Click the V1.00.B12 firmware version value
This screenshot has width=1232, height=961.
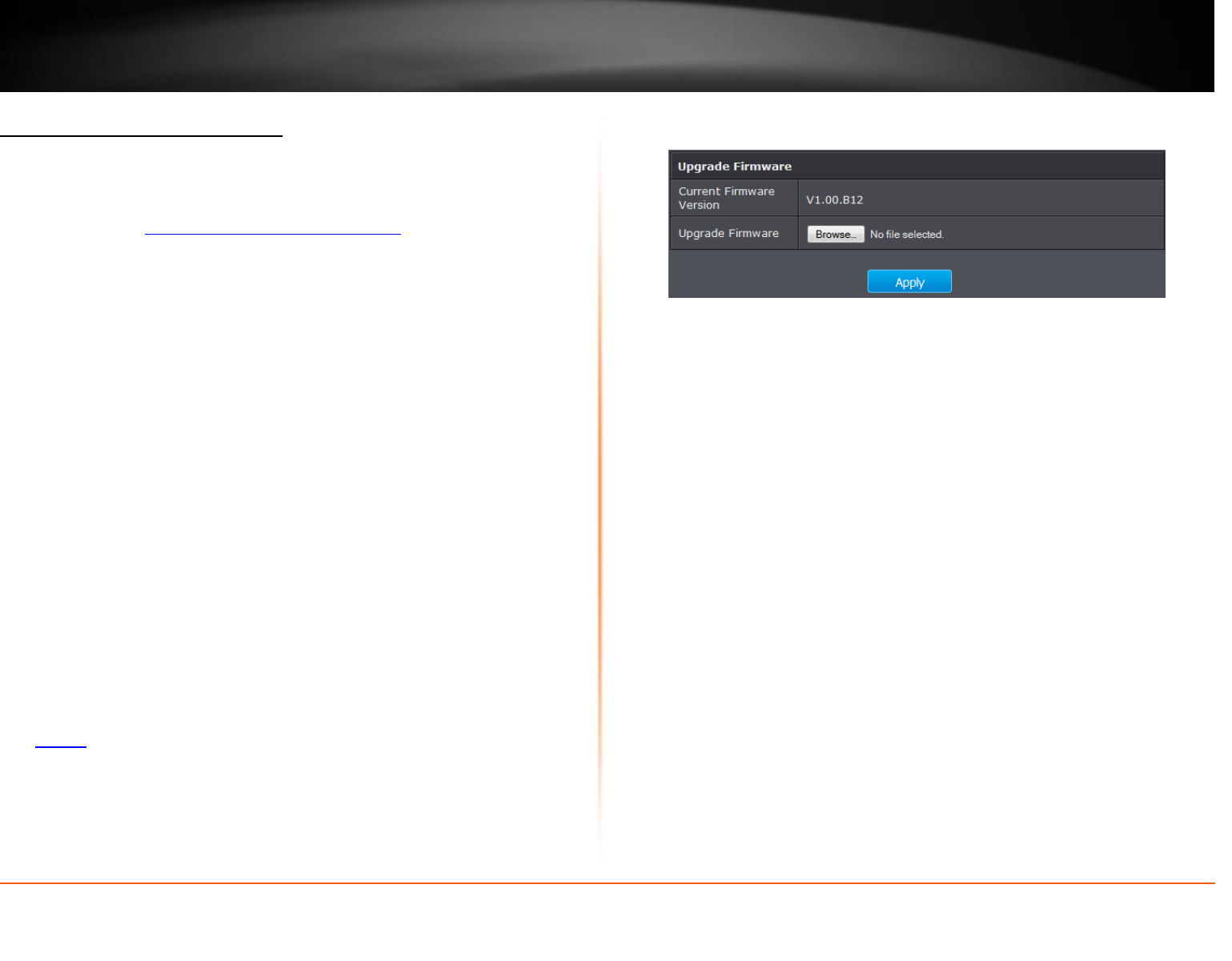[x=834, y=199]
